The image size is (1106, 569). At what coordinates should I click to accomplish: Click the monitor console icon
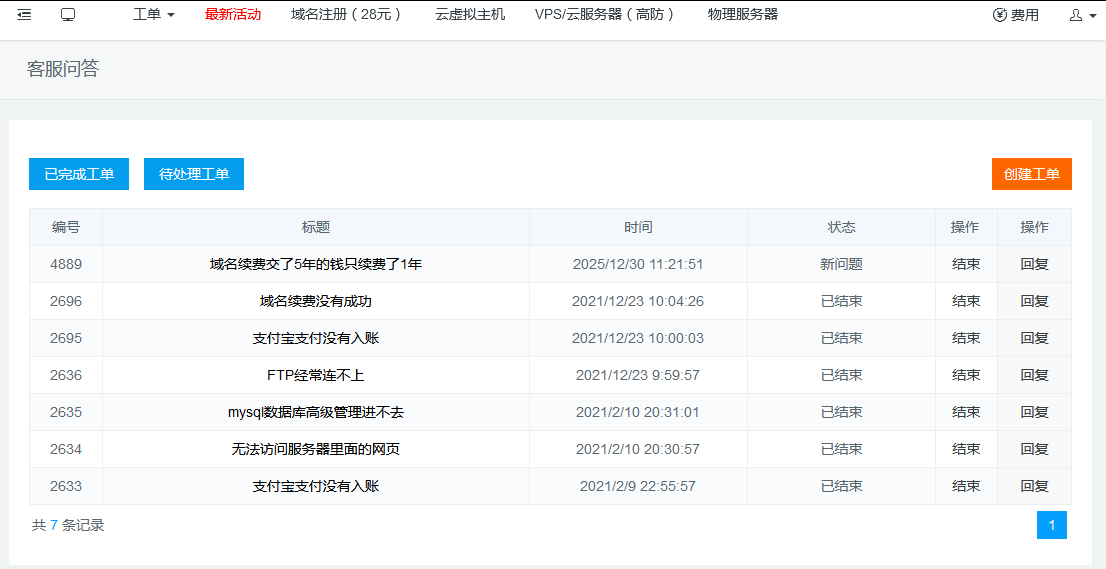tap(68, 15)
